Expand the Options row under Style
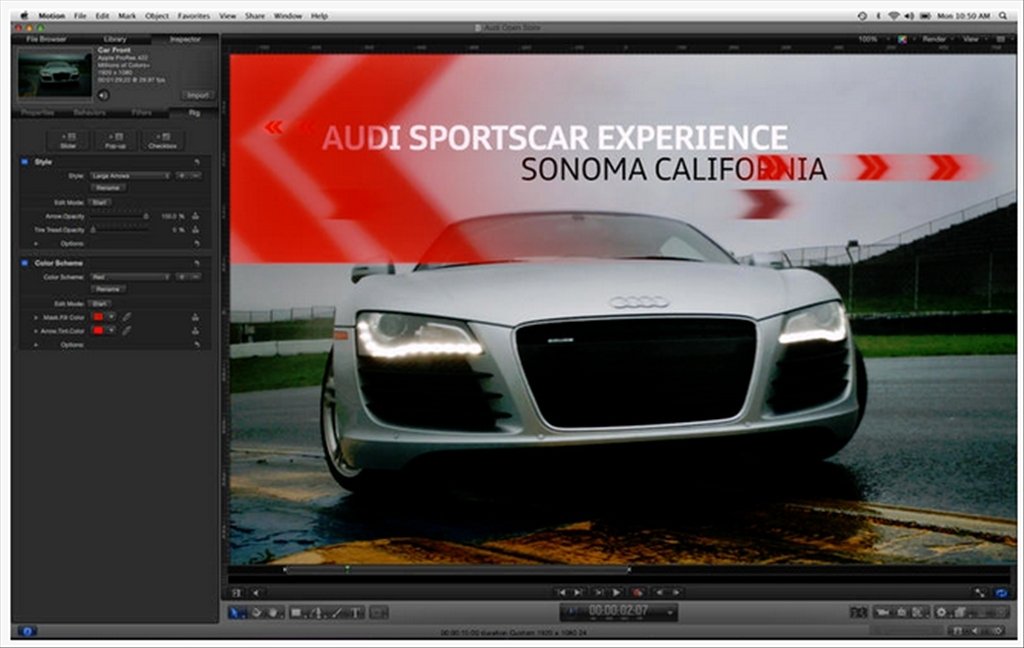 point(36,244)
